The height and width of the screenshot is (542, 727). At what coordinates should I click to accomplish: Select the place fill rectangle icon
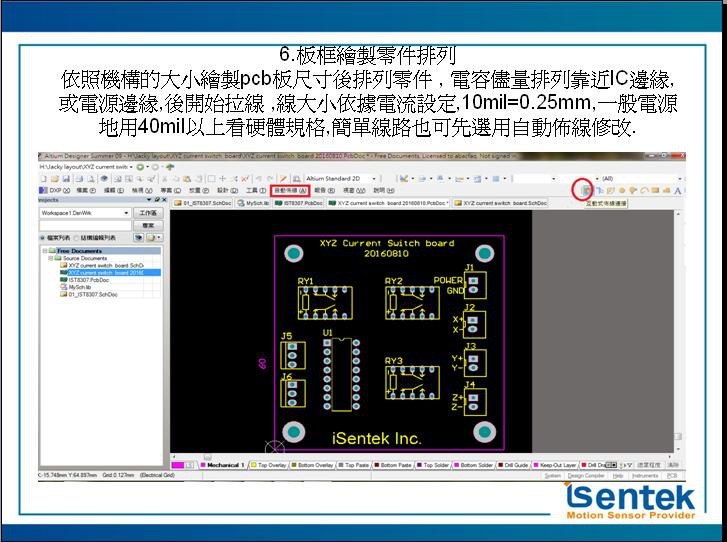click(x=655, y=190)
